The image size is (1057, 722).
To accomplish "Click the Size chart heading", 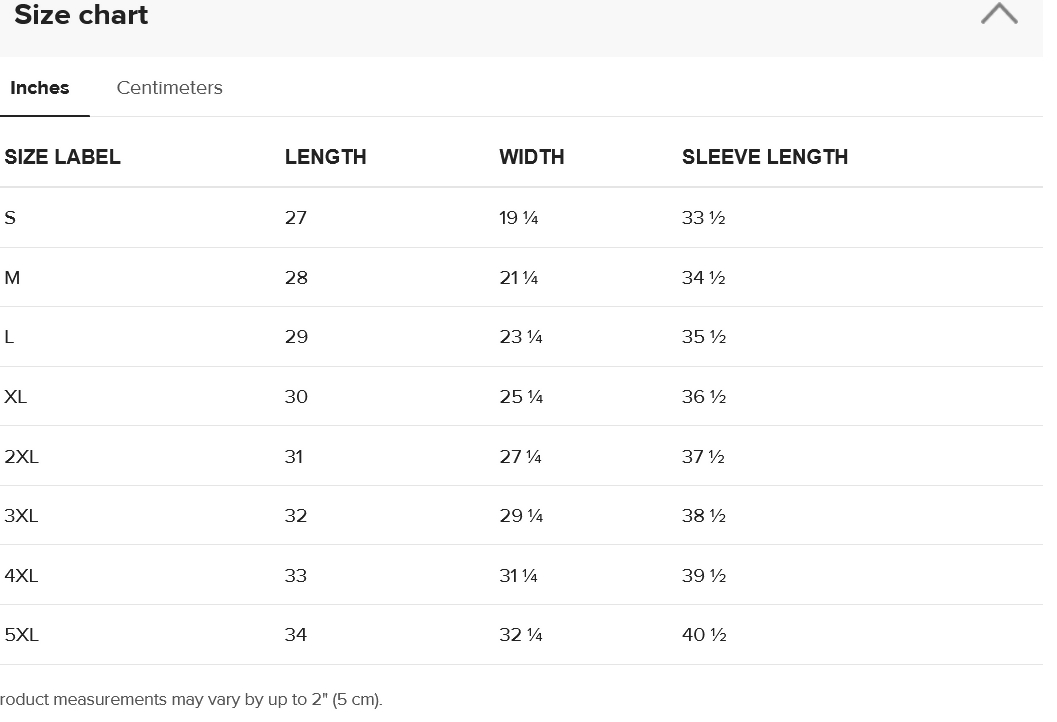I will 81,15.
